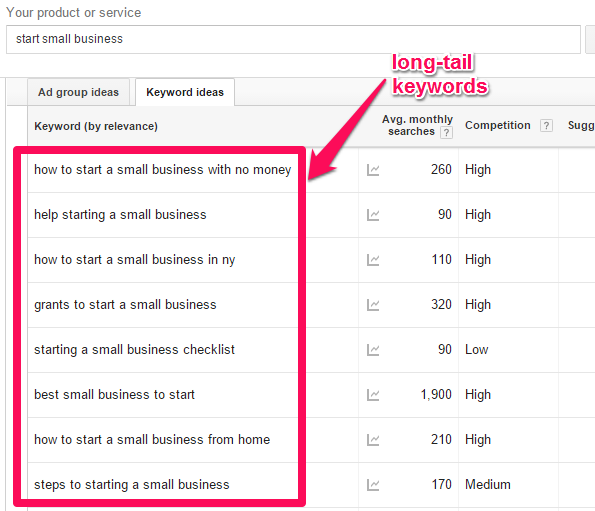This screenshot has height=511, width=595.
Task: Click help icon next to Avg. monthly searches
Action: click(x=446, y=132)
